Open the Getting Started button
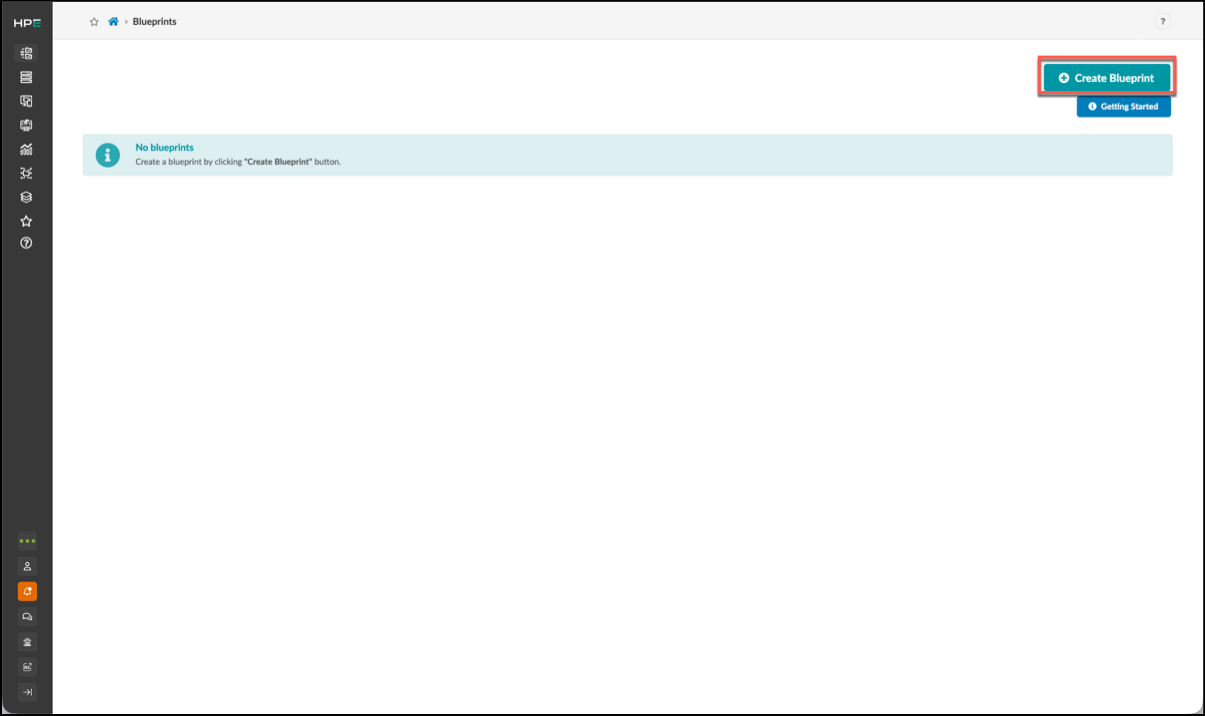Screen dimensions: 1205x716 pos(1123,106)
